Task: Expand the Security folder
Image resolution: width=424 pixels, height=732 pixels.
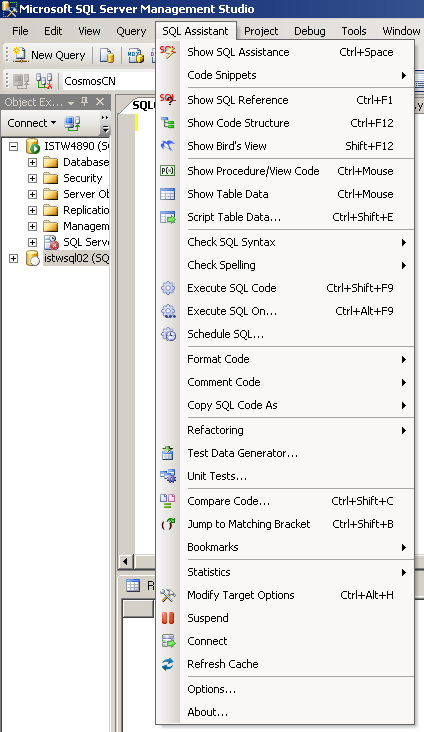Action: coord(32,178)
